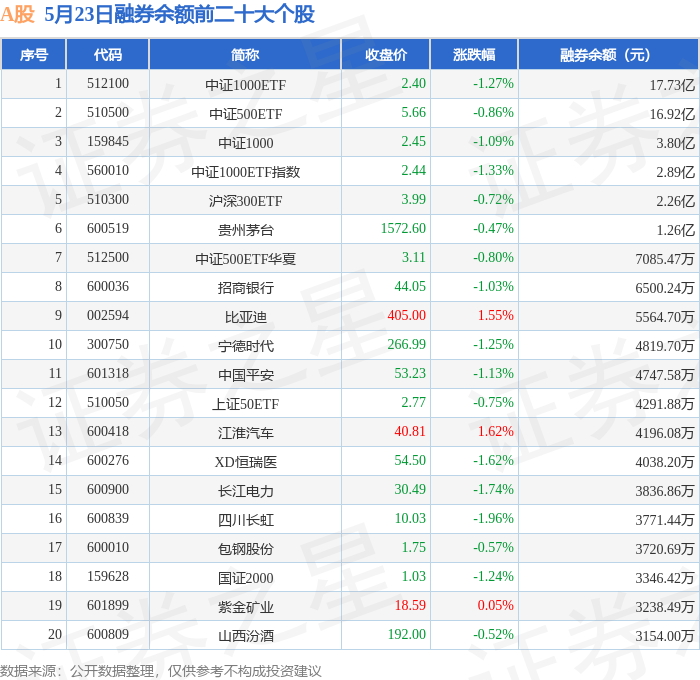700x680 pixels.
Task: Click the code 510500
Action: click(108, 113)
